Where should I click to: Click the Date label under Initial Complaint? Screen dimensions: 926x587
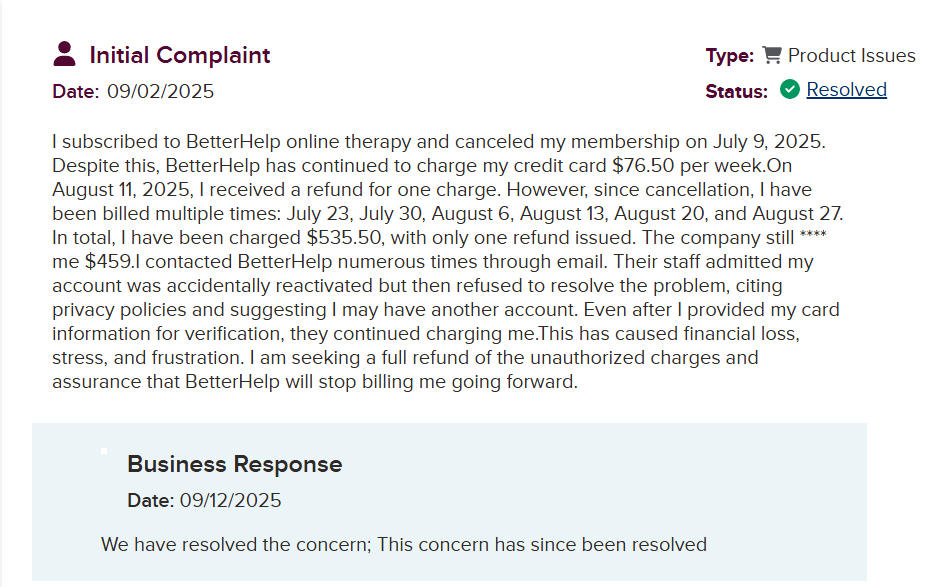coord(75,91)
